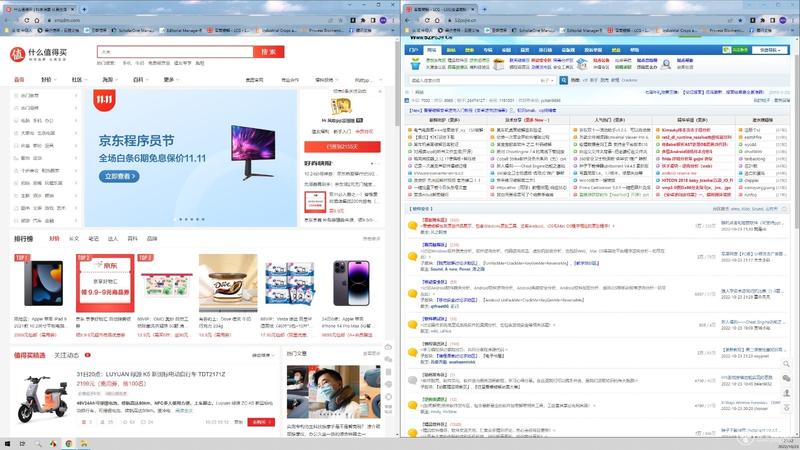
Task: Open 移动安全区 forum bubble icon
Action: point(412,293)
